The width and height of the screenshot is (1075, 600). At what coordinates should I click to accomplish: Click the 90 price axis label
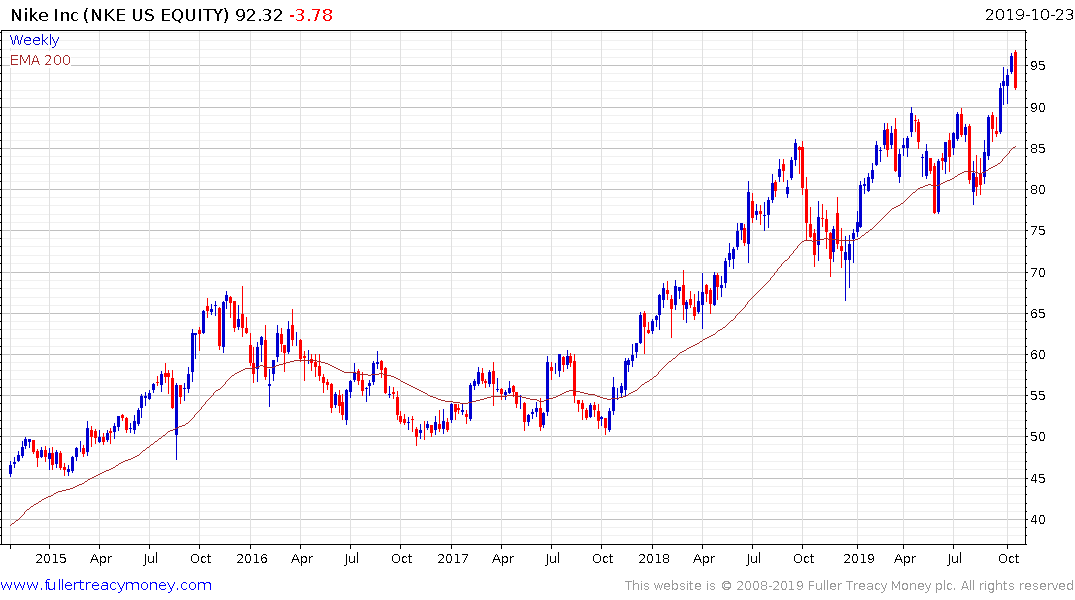[1037, 108]
